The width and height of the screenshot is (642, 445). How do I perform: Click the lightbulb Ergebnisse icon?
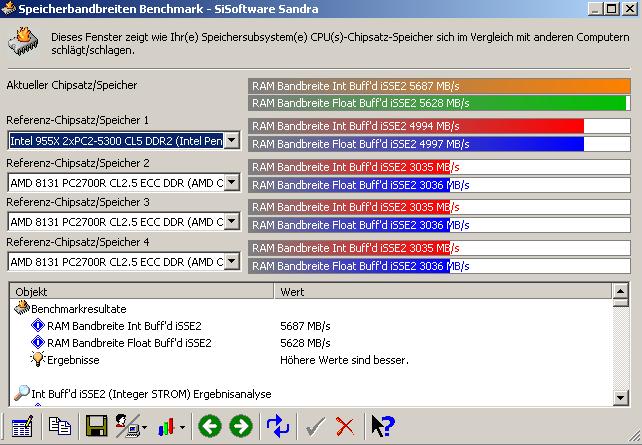coord(37,359)
